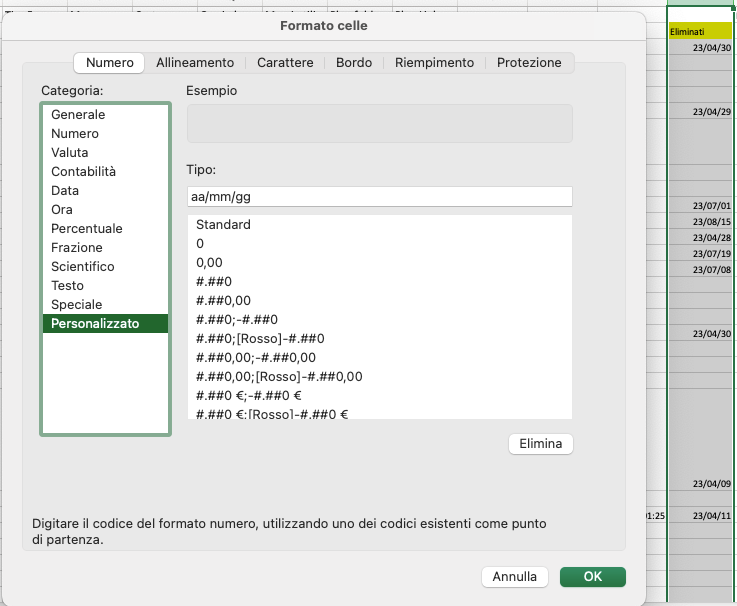Switch to the Numero tab
The height and width of the screenshot is (606, 737).
click(x=109, y=63)
